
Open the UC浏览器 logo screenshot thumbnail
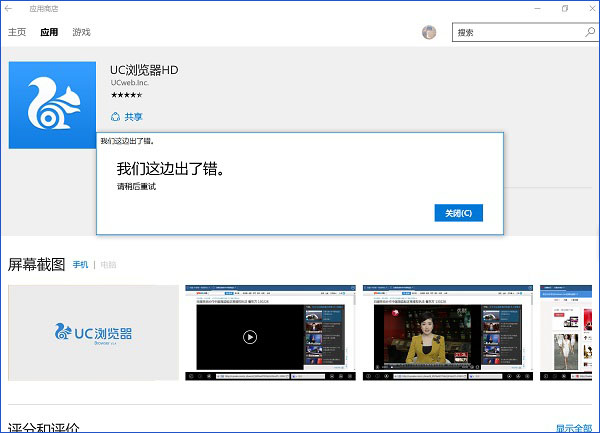93,332
